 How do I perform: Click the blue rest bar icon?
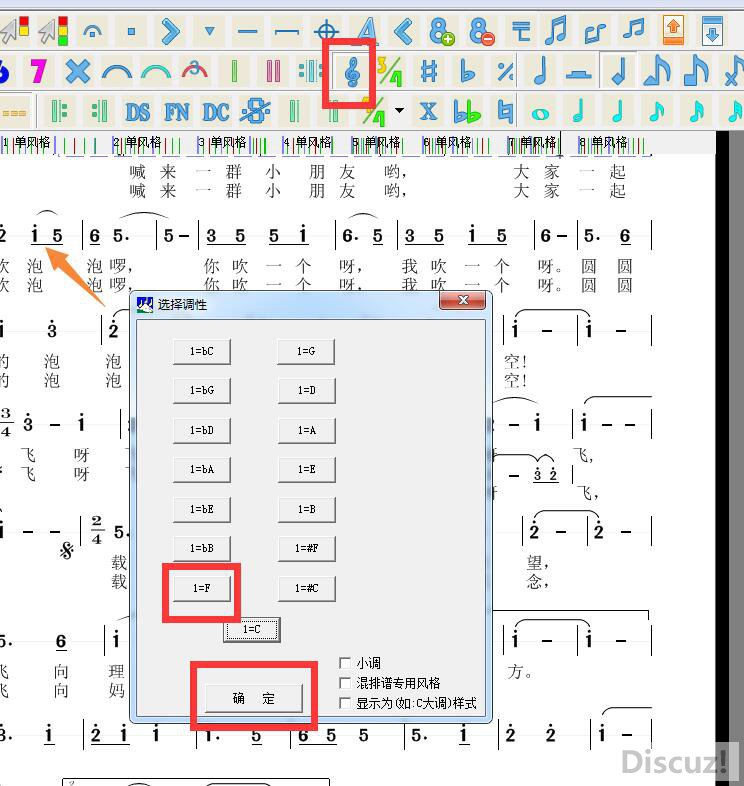579,73
